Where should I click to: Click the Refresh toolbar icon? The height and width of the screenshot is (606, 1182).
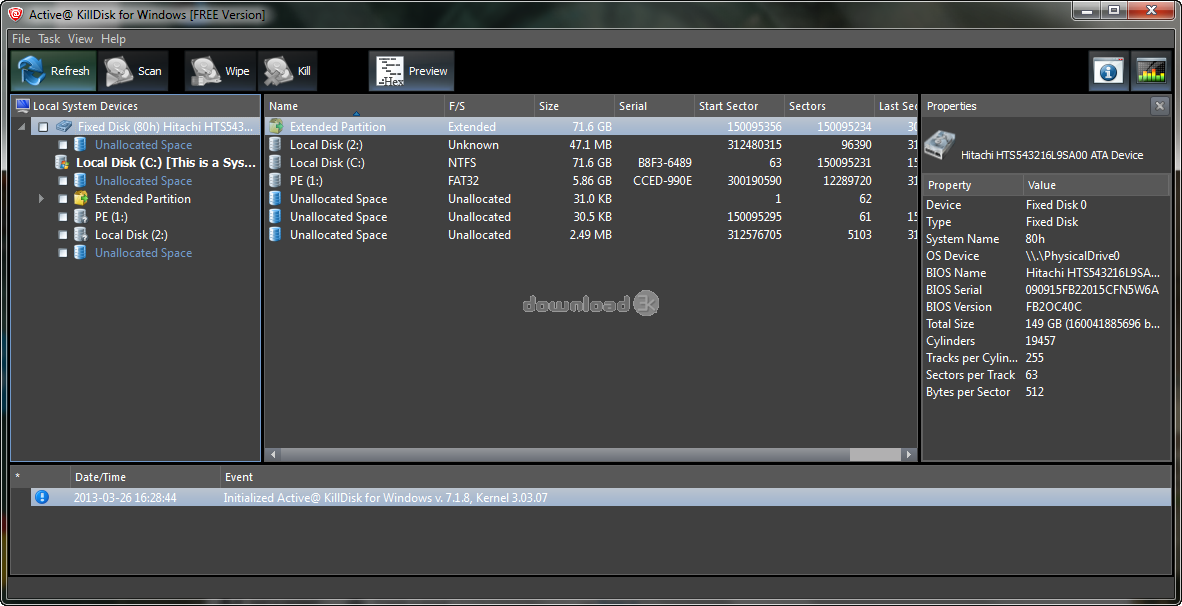33,71
